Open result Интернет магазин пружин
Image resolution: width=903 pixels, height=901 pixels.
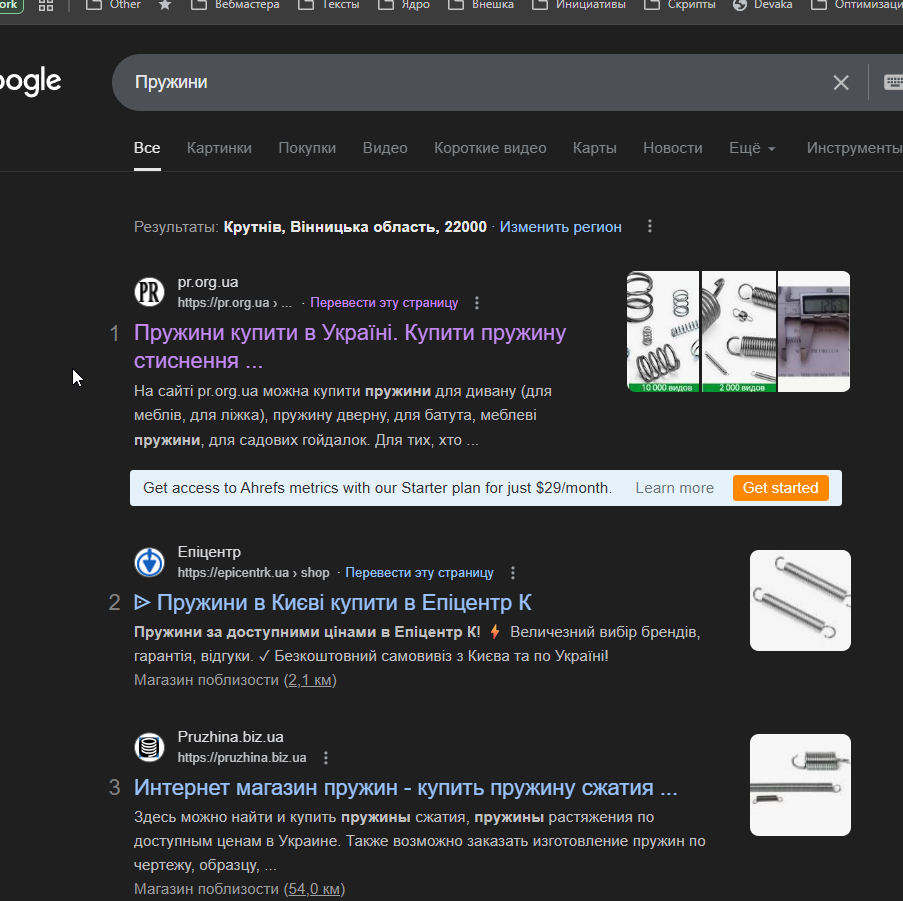[x=405, y=788]
